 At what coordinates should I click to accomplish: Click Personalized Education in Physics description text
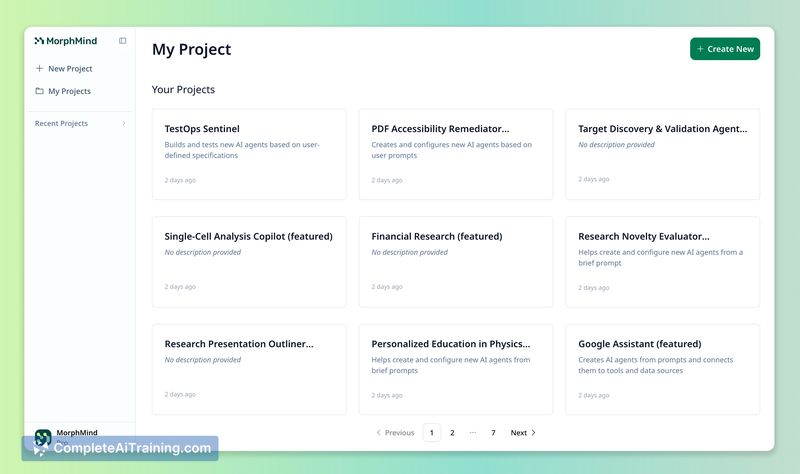451,365
